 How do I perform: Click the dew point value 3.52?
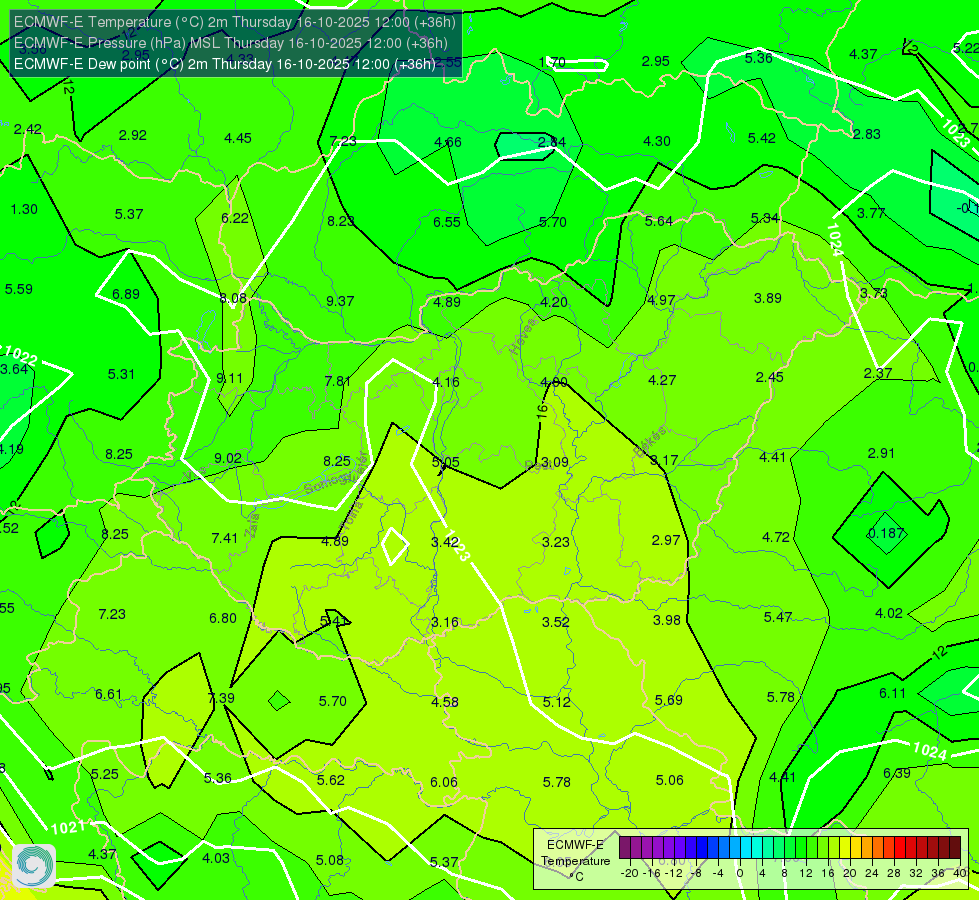coord(556,621)
